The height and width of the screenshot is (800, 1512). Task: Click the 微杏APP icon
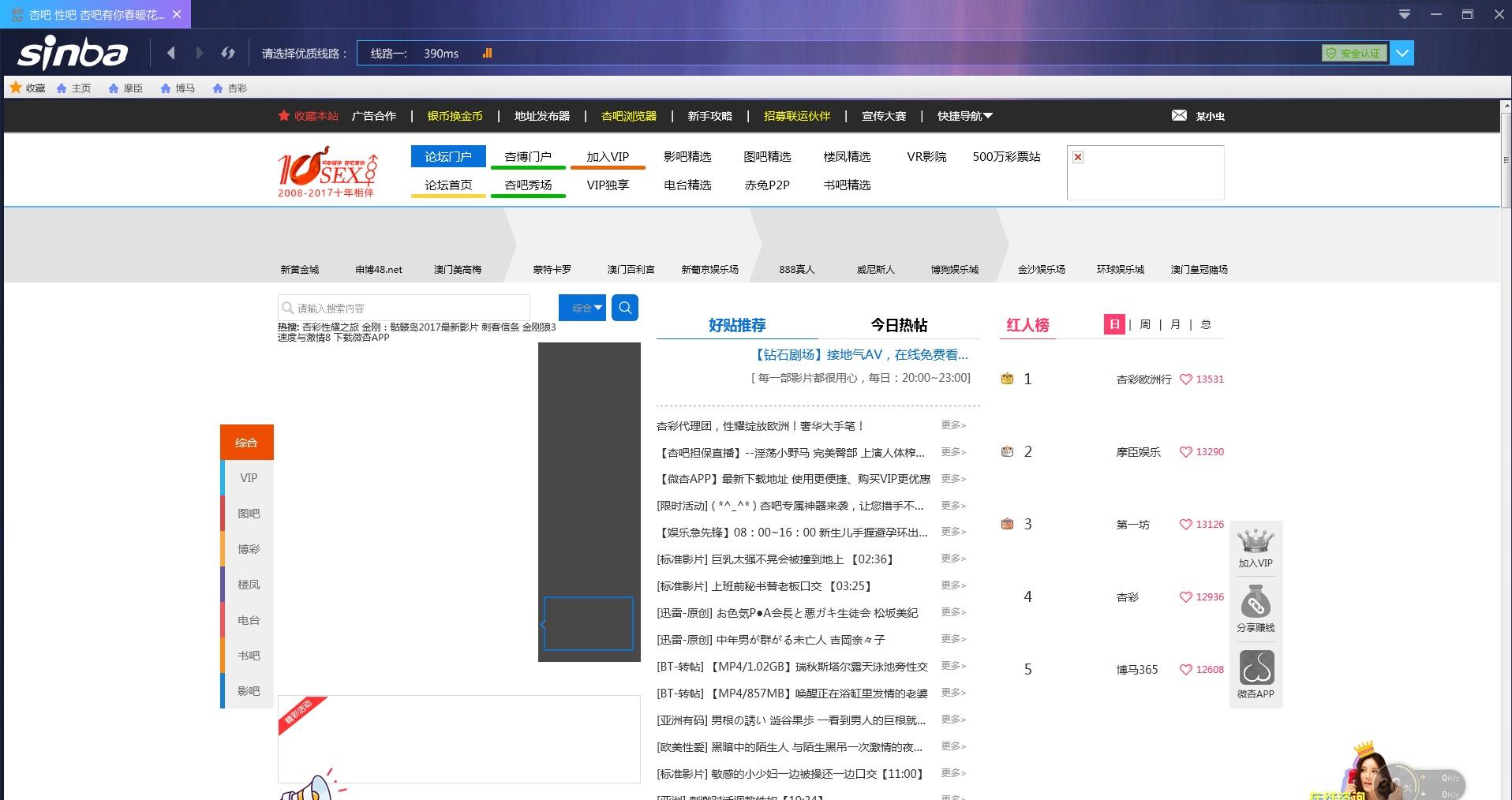(1256, 667)
